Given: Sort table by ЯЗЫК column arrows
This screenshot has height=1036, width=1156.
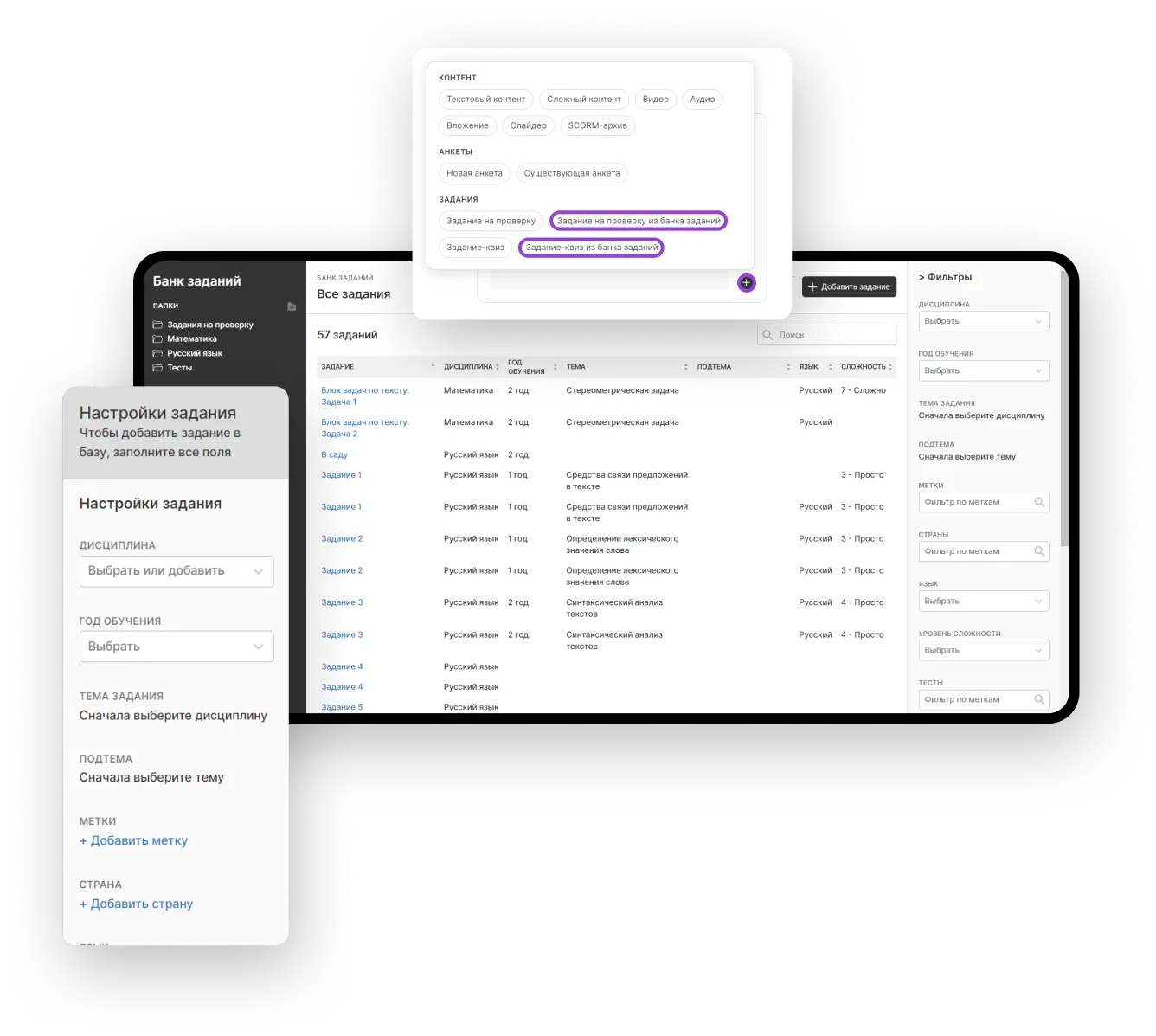Looking at the screenshot, I should tap(830, 367).
